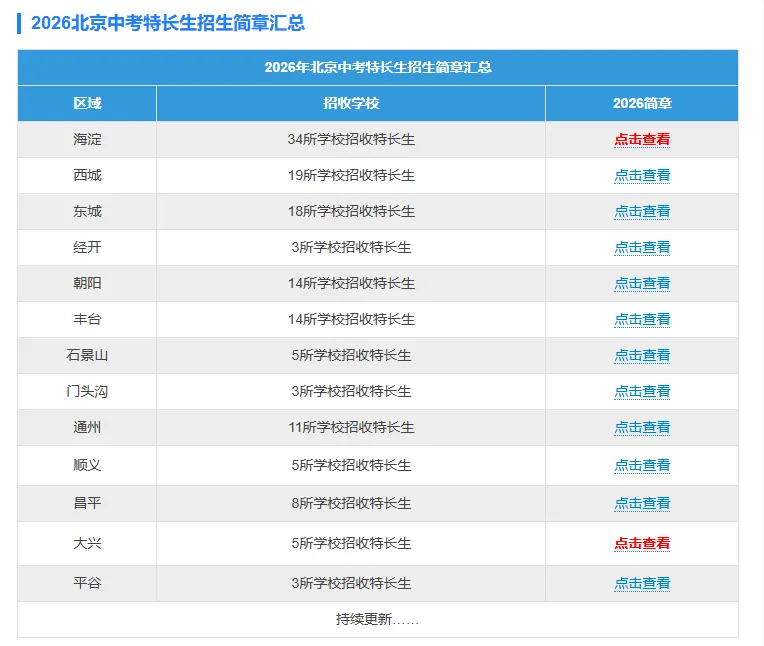
Task: Open the 点击查看 link for 石景山
Action: 642,356
